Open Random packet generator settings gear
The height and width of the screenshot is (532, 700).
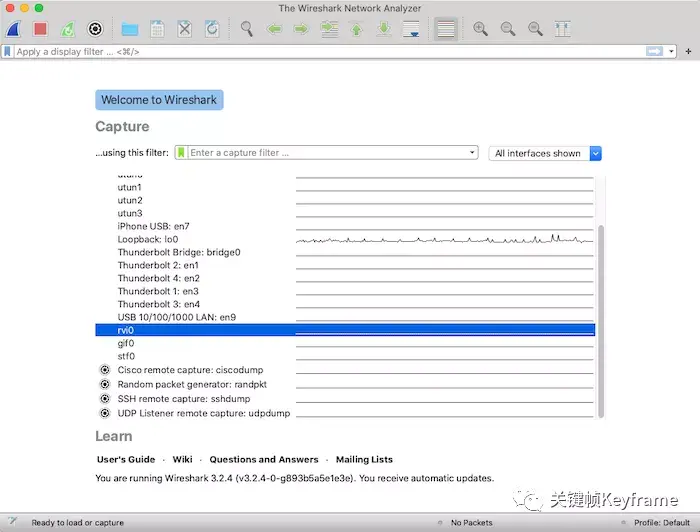click(105, 384)
